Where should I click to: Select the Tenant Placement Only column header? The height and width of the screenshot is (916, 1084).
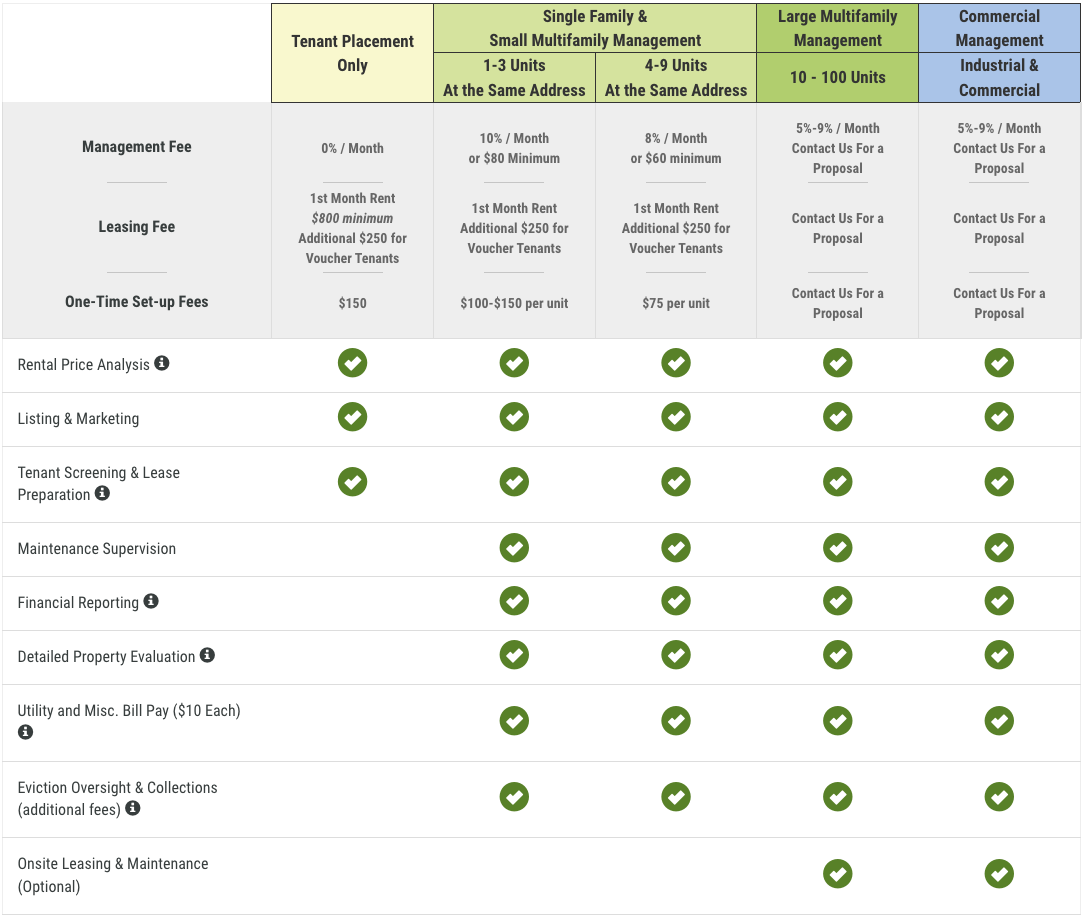coord(352,53)
